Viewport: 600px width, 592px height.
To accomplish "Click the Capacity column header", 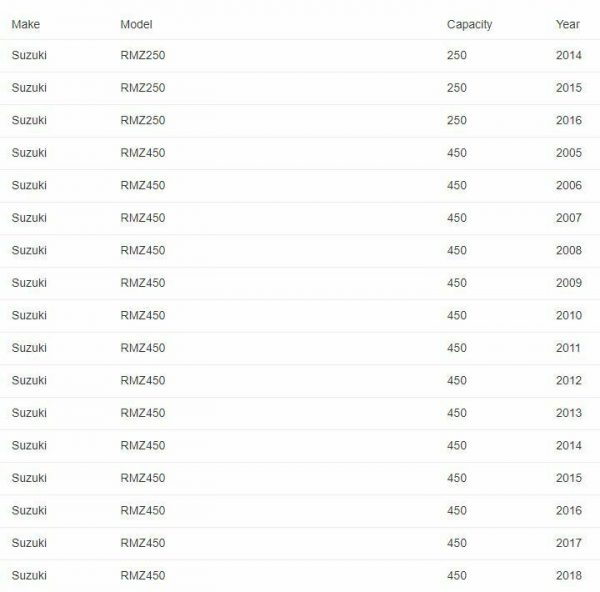I will click(469, 25).
